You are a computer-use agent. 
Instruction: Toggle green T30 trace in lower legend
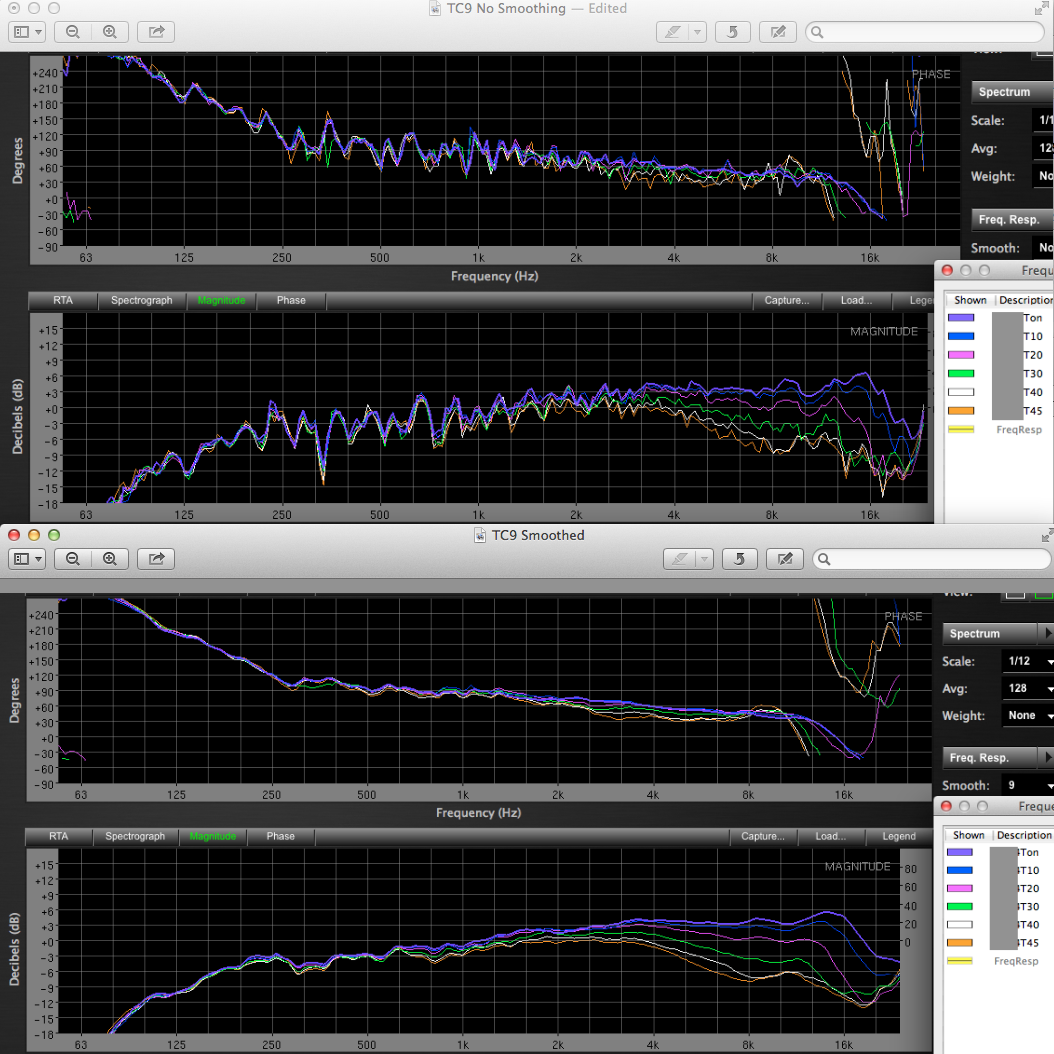pos(959,907)
